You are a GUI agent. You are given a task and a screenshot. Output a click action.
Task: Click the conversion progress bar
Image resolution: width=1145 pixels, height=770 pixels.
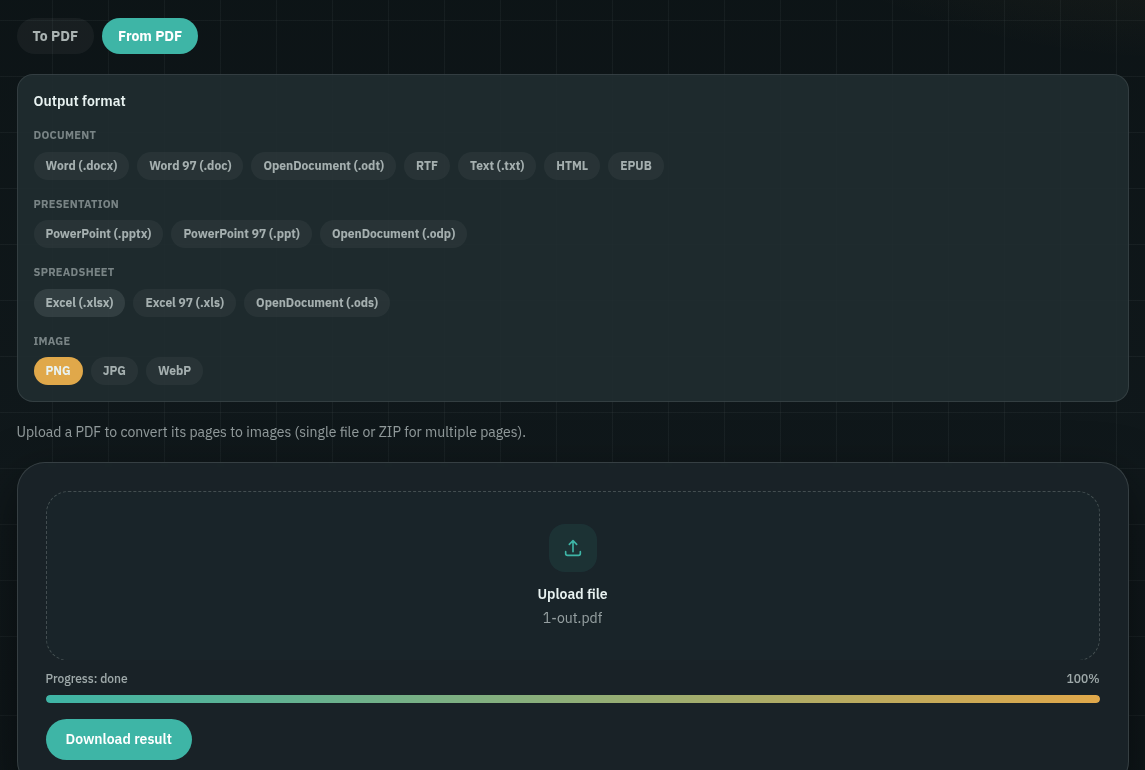(x=572, y=699)
